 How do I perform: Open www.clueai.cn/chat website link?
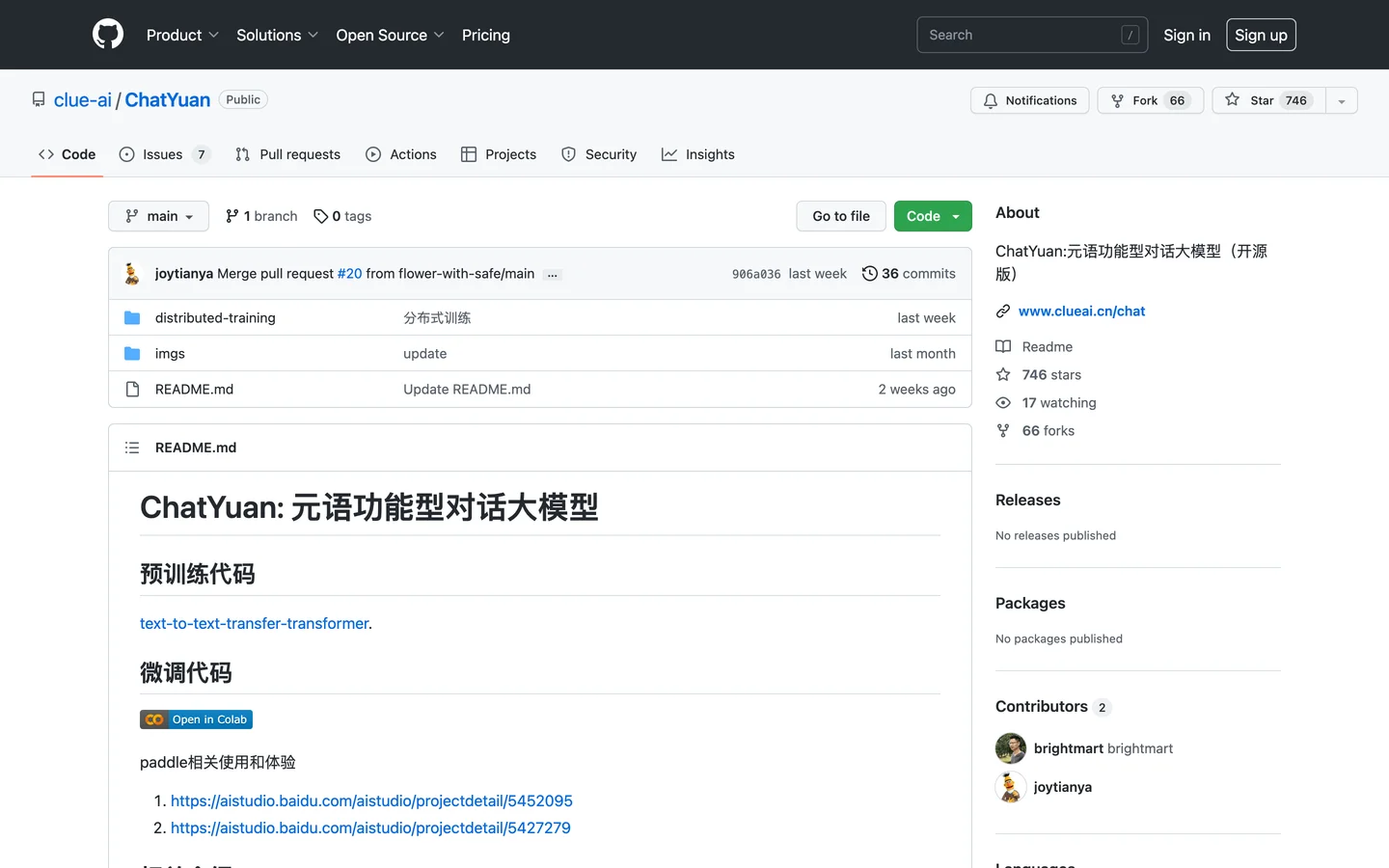click(x=1081, y=311)
